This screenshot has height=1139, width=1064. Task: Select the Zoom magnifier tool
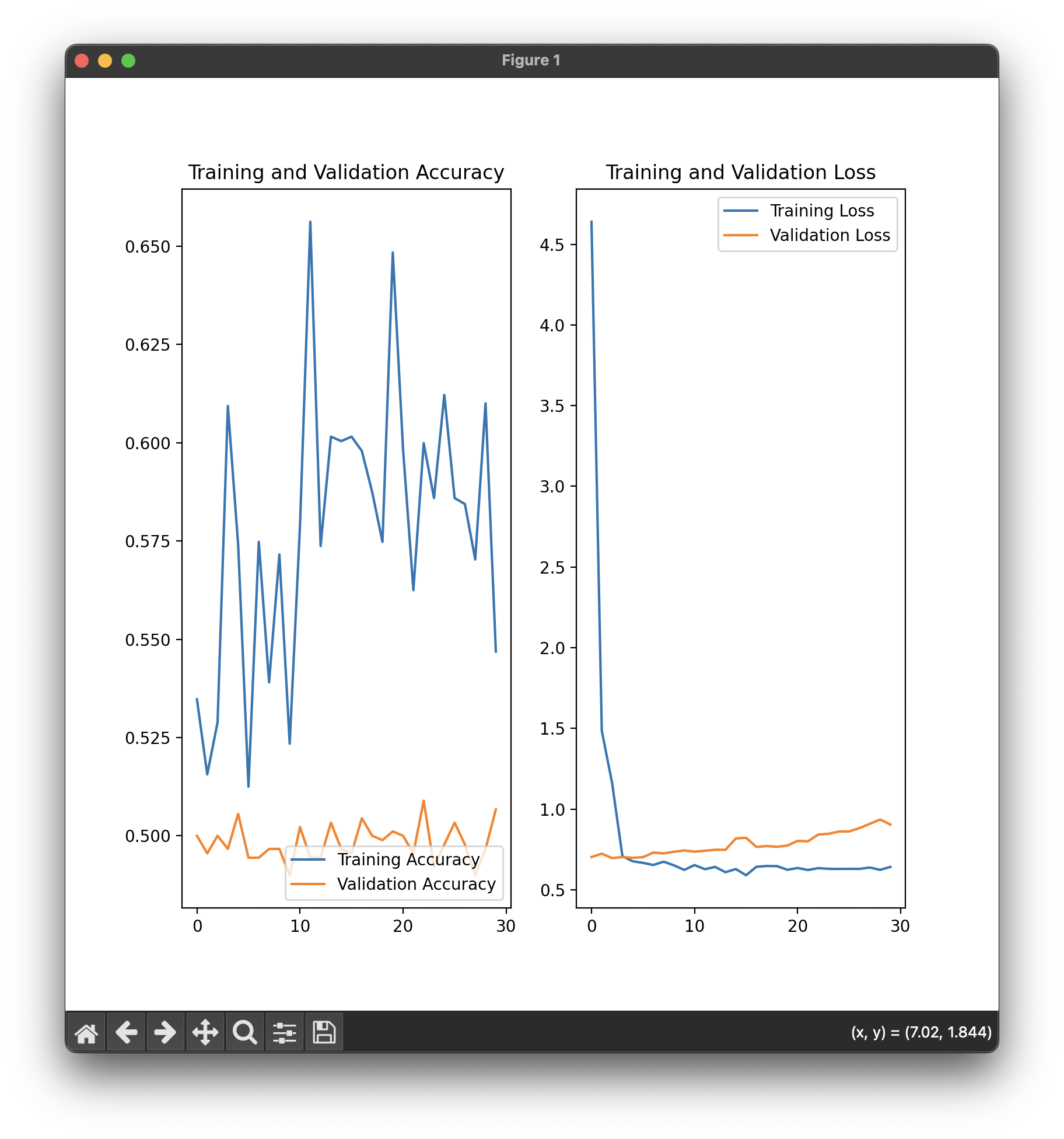pos(245,1032)
